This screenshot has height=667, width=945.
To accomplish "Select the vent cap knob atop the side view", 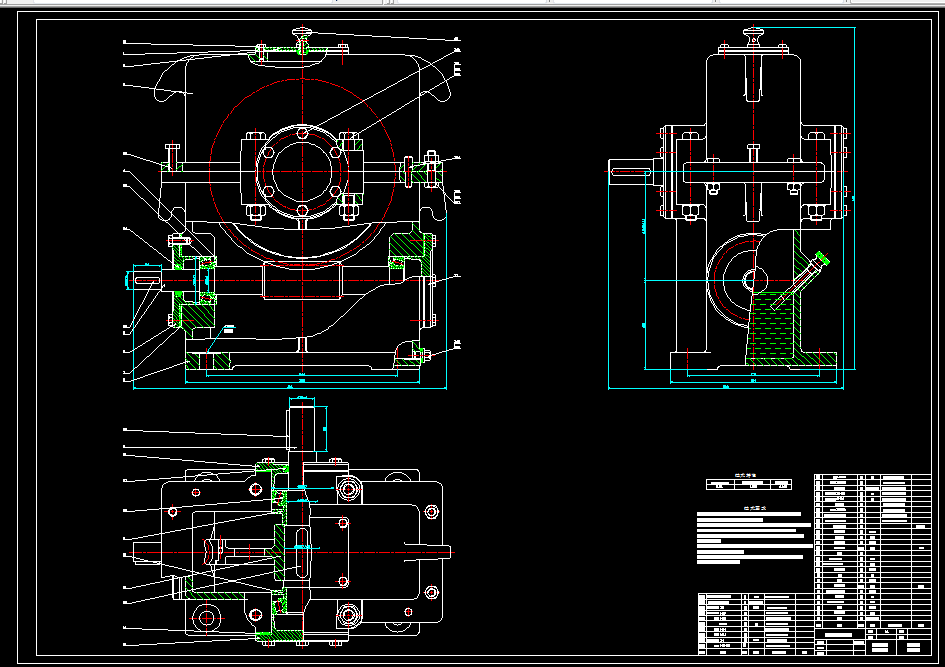I will [753, 37].
